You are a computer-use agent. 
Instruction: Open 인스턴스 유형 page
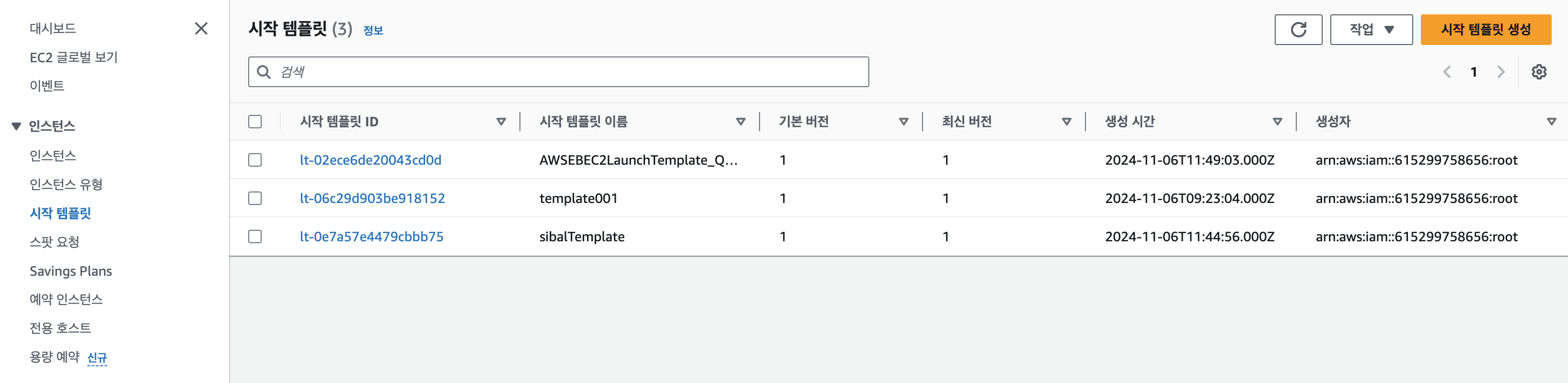tap(66, 184)
